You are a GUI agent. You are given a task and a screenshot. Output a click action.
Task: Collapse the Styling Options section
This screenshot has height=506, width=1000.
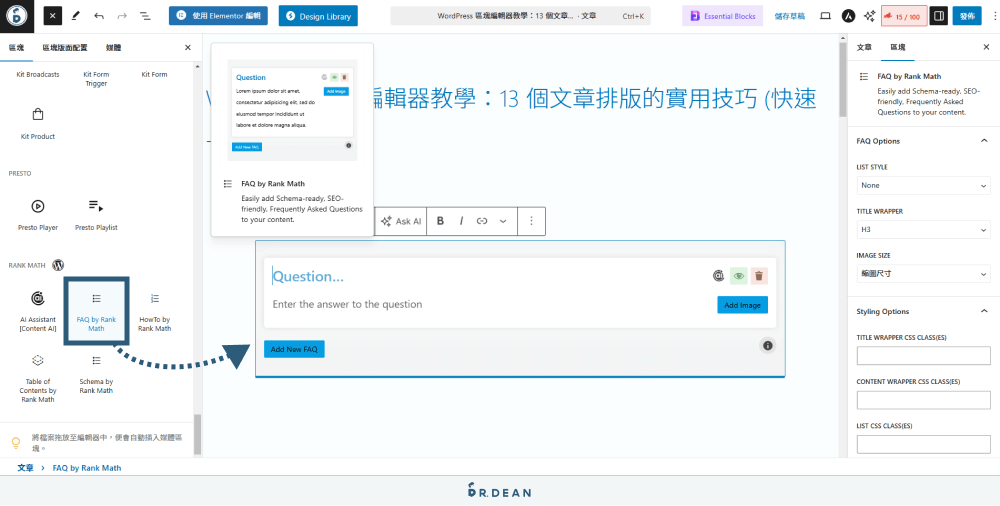pos(922,311)
